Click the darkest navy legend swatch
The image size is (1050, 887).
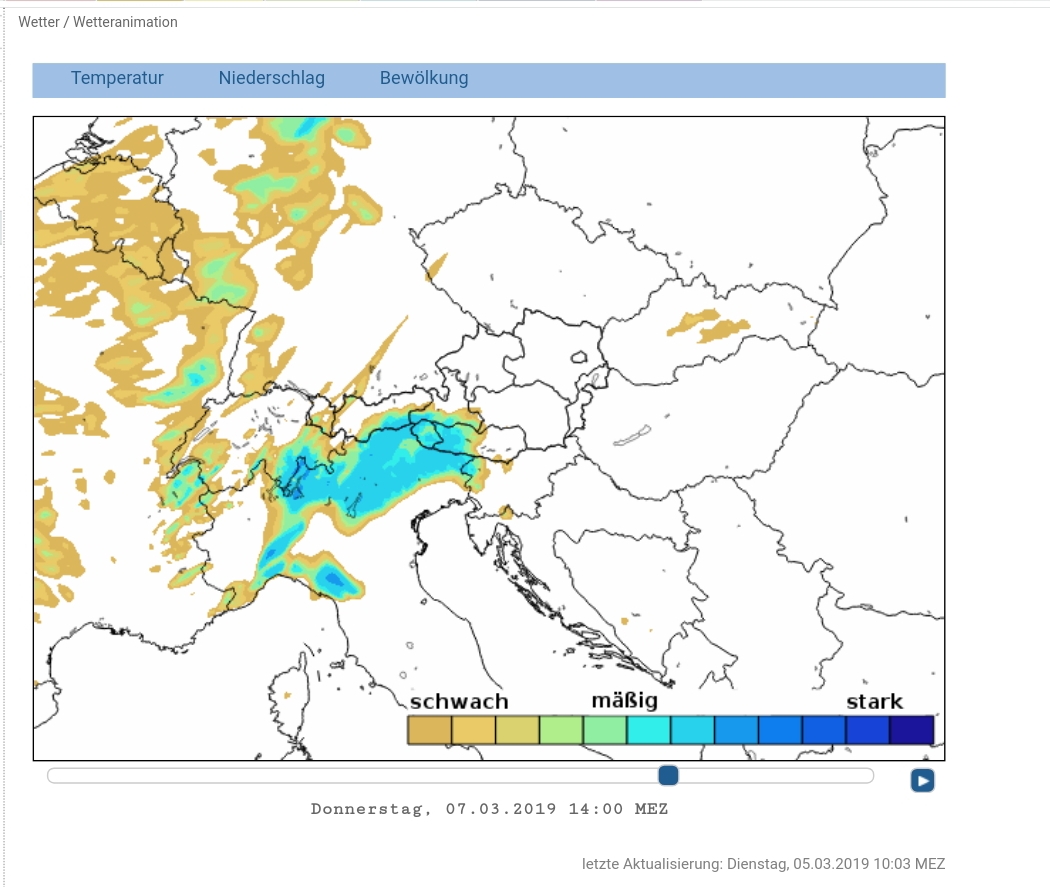911,730
